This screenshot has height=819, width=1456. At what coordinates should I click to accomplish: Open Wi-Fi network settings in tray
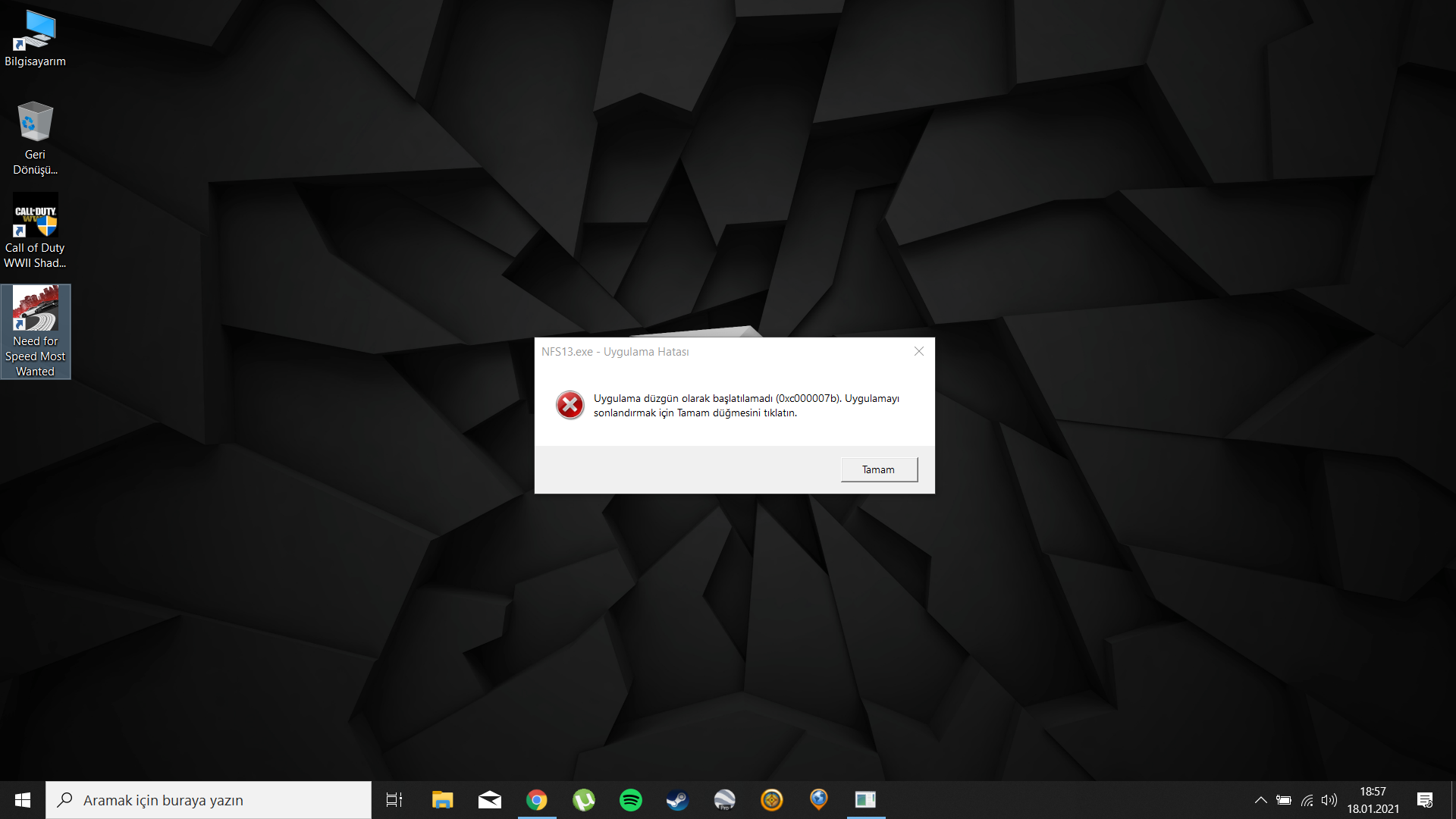[x=1307, y=800]
